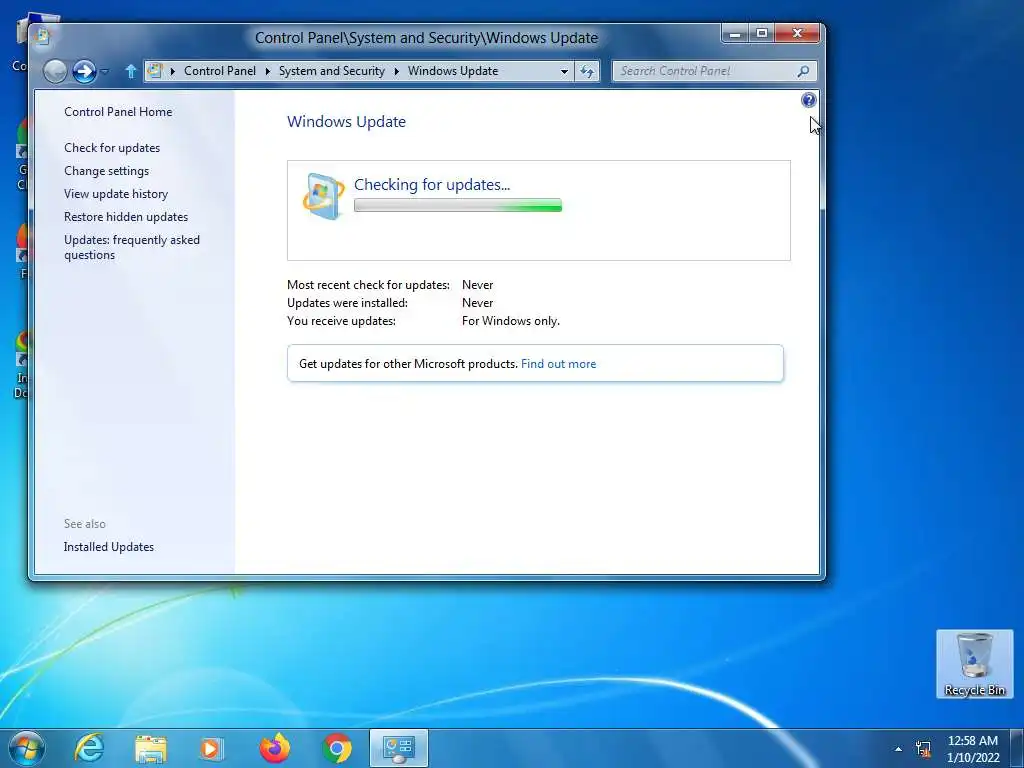1024x768 pixels.
Task: Minimize the Control Panel window
Action: click(735, 33)
